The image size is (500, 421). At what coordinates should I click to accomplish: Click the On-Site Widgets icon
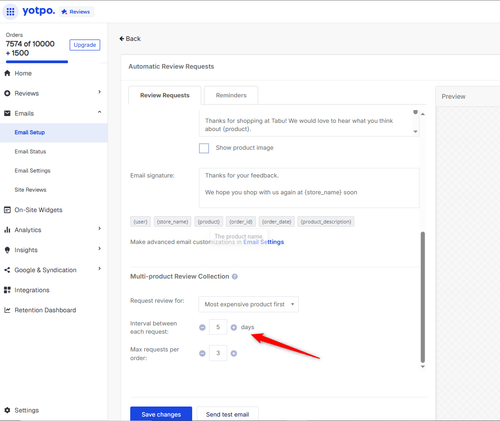click(7, 210)
